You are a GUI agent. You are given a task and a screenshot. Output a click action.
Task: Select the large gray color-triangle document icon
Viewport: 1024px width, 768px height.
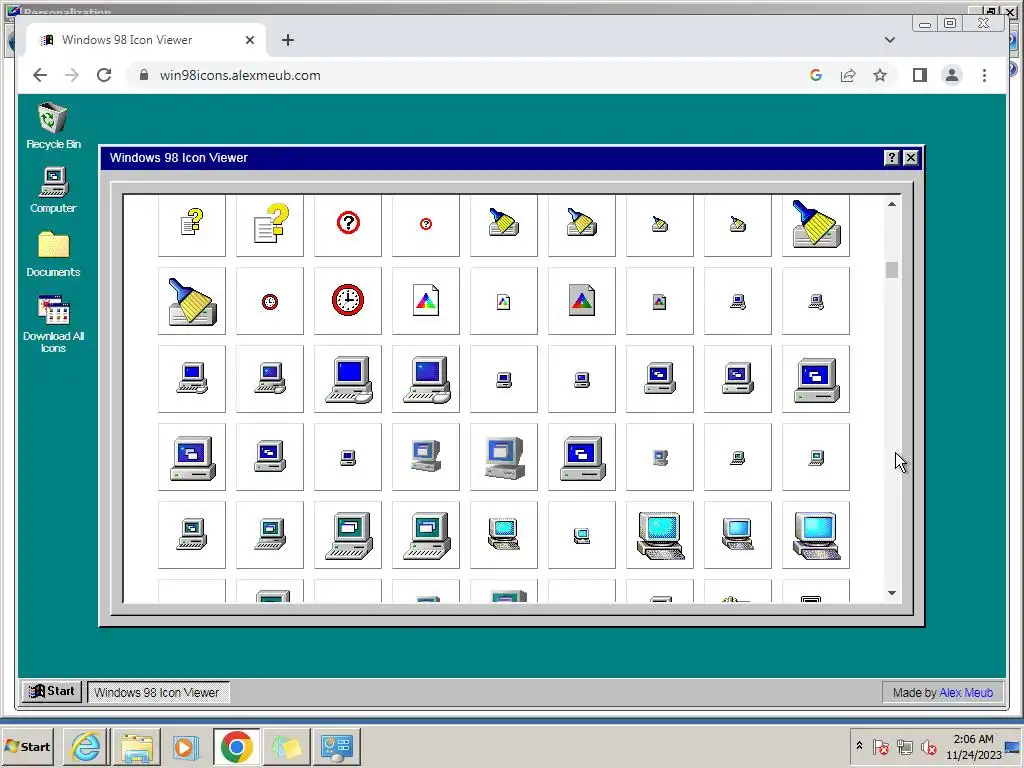click(582, 301)
